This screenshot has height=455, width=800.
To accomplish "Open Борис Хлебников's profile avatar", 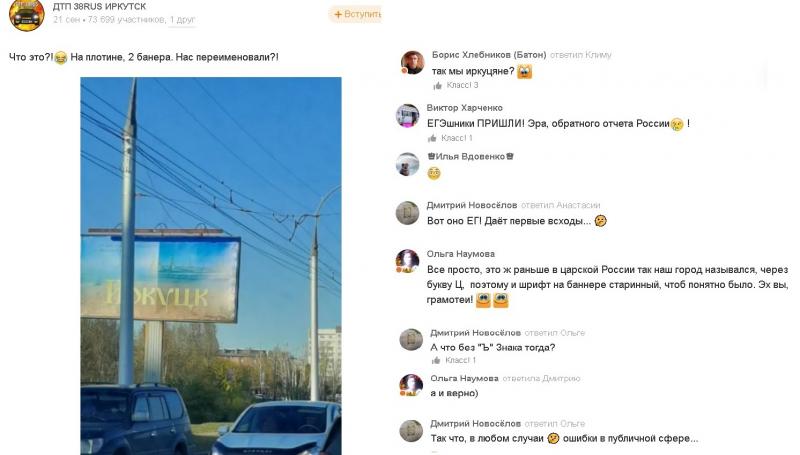I will point(413,63).
